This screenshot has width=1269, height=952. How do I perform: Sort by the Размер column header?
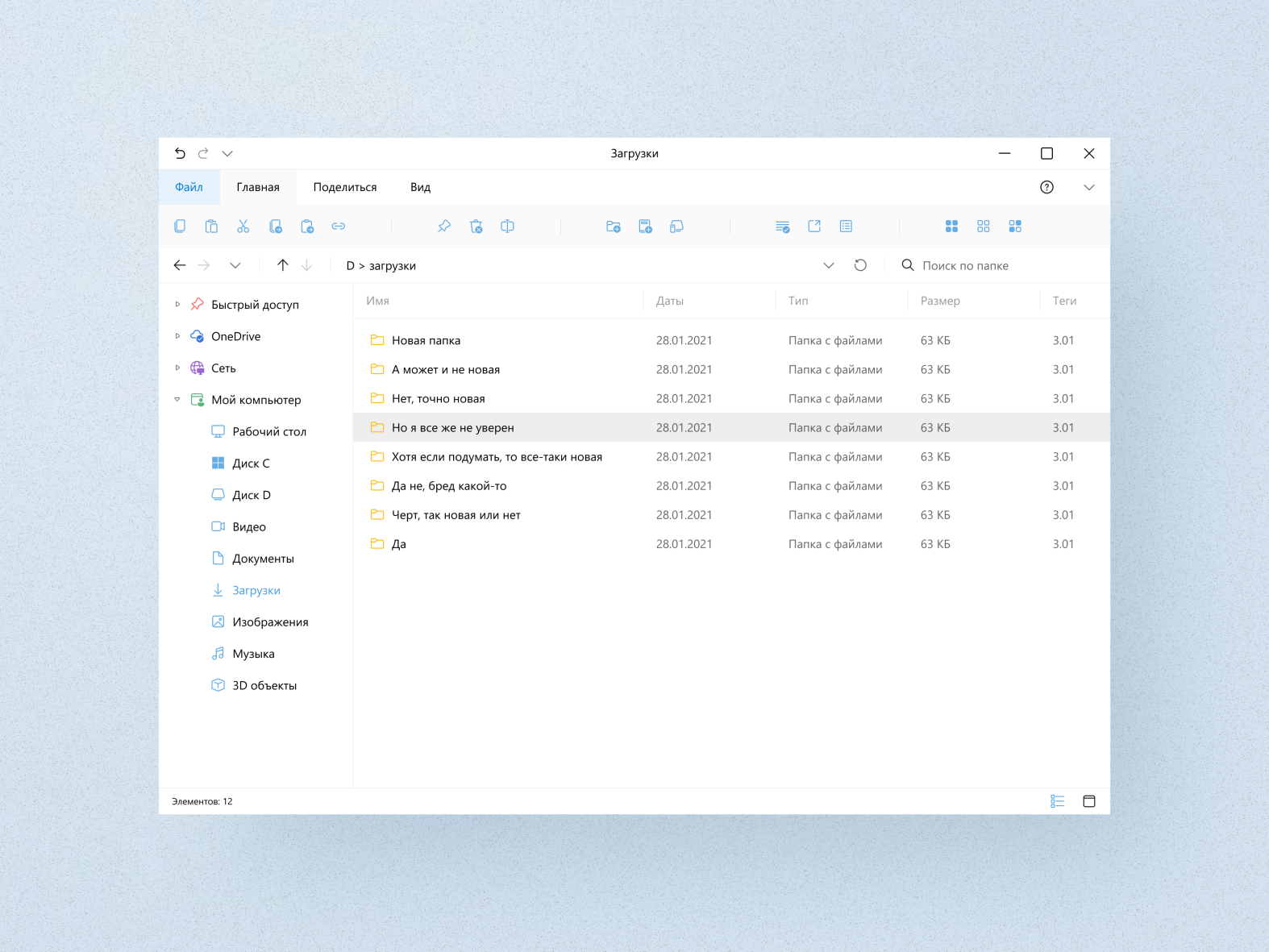click(940, 301)
